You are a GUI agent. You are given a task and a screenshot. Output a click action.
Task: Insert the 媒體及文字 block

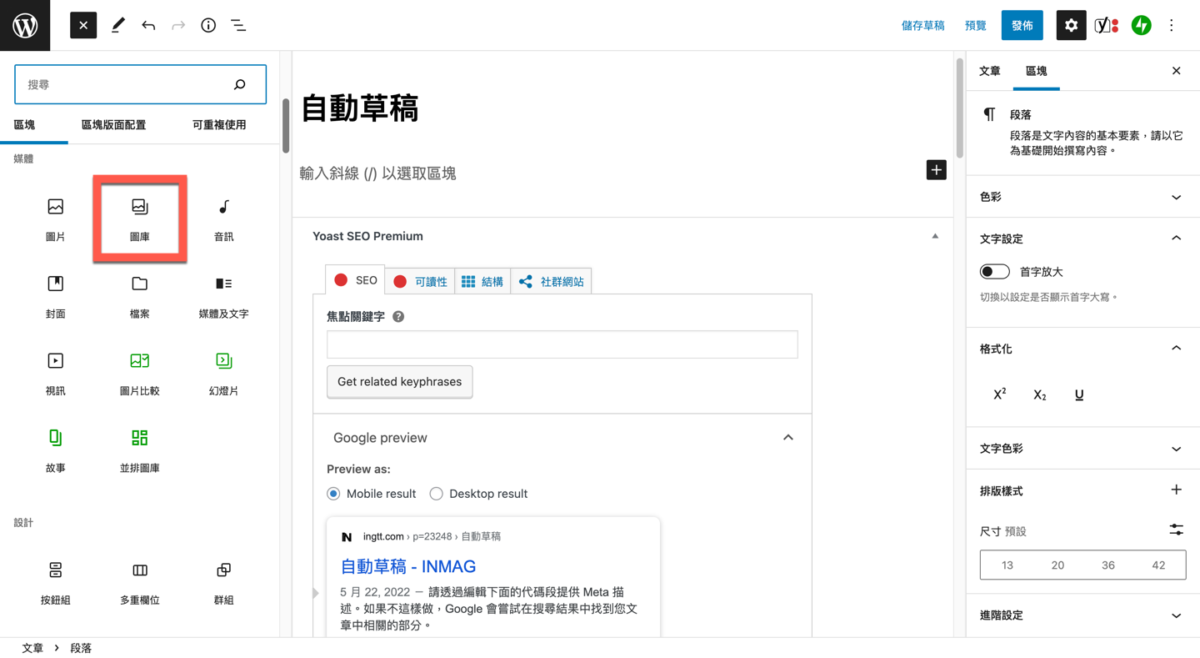click(x=224, y=296)
